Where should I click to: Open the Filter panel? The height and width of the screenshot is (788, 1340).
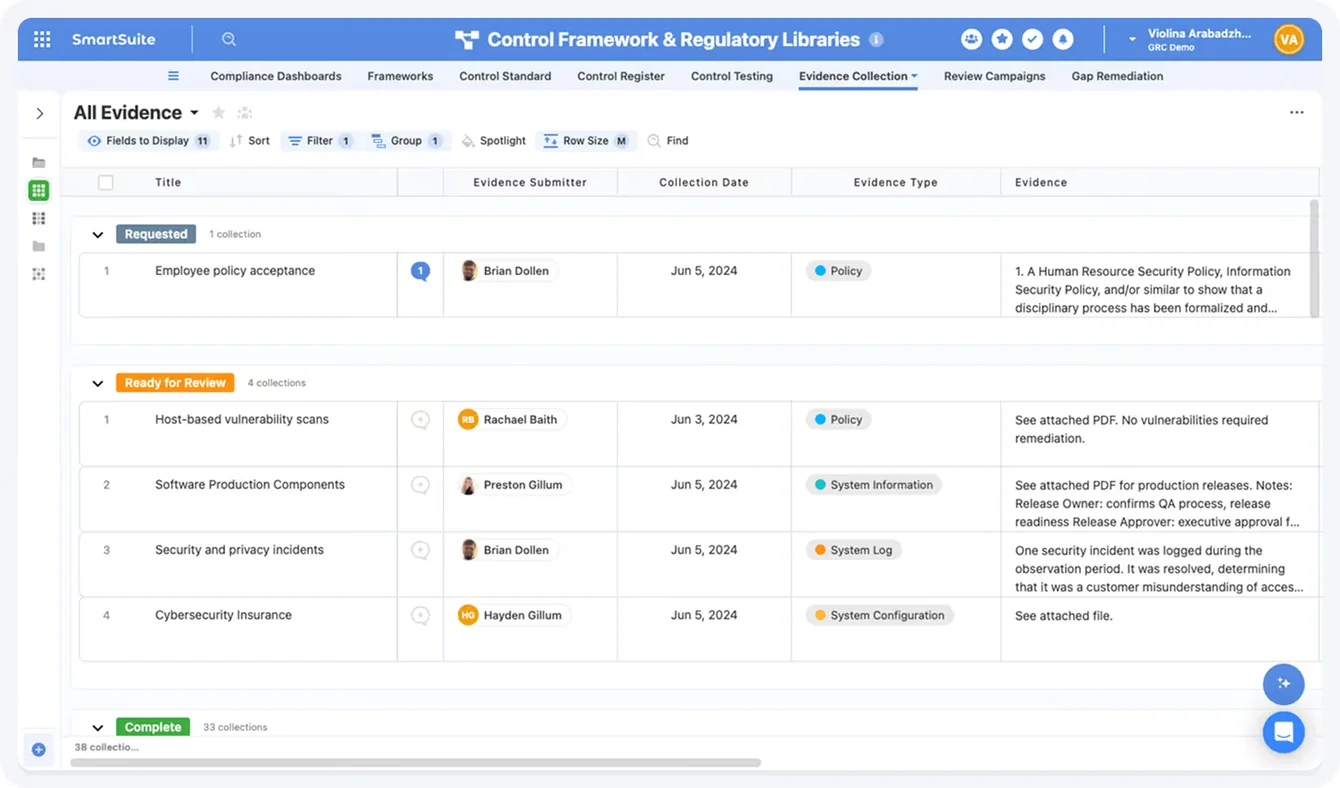[x=320, y=141]
